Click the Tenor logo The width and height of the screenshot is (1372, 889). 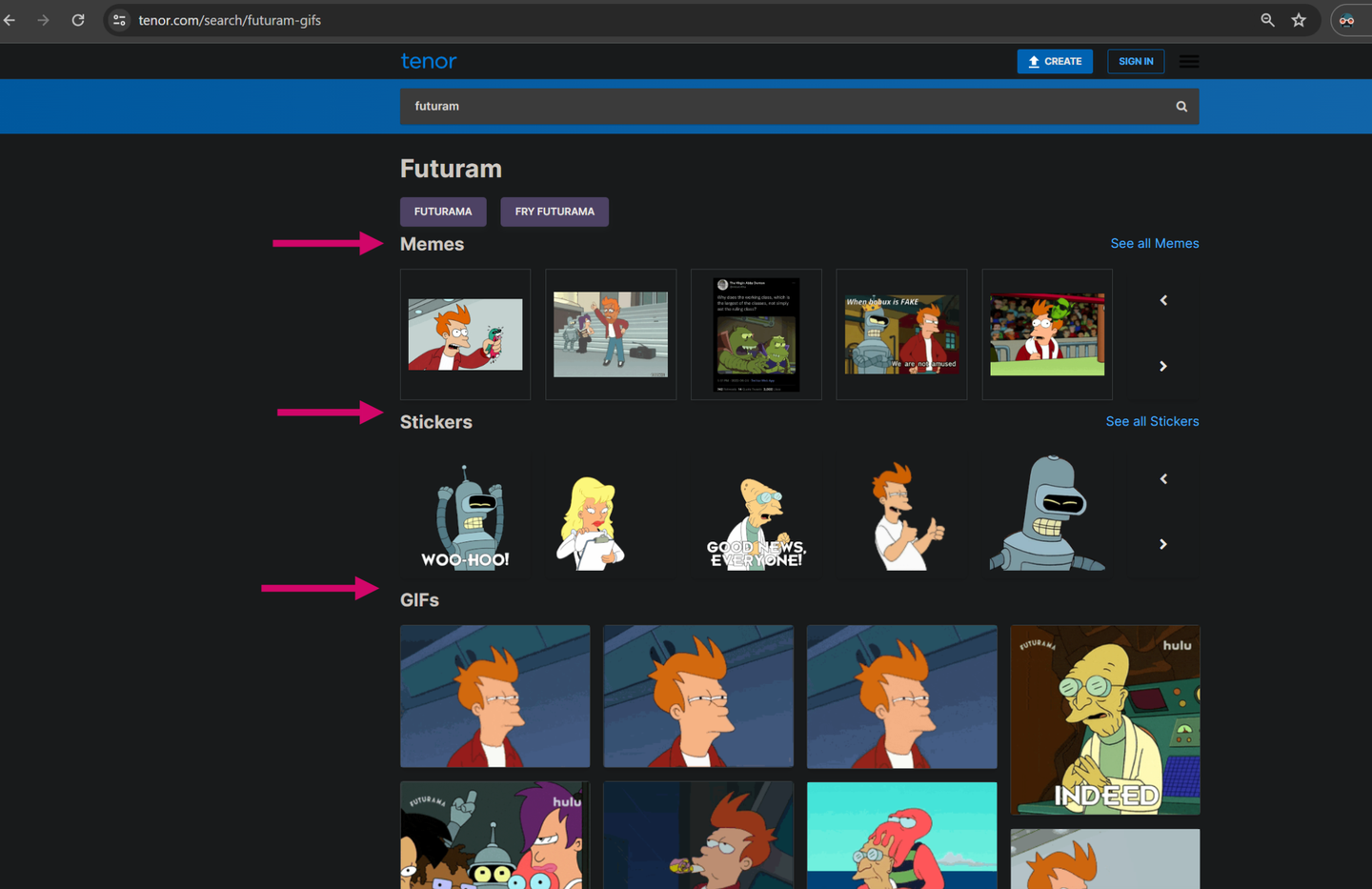click(429, 61)
